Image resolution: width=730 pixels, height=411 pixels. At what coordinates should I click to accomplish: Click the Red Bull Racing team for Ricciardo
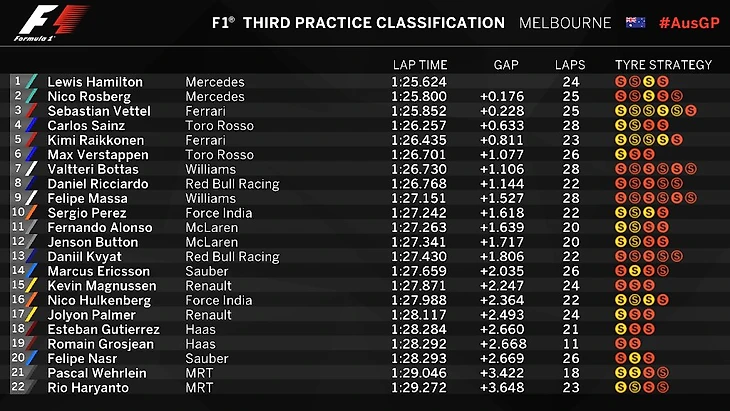232,184
